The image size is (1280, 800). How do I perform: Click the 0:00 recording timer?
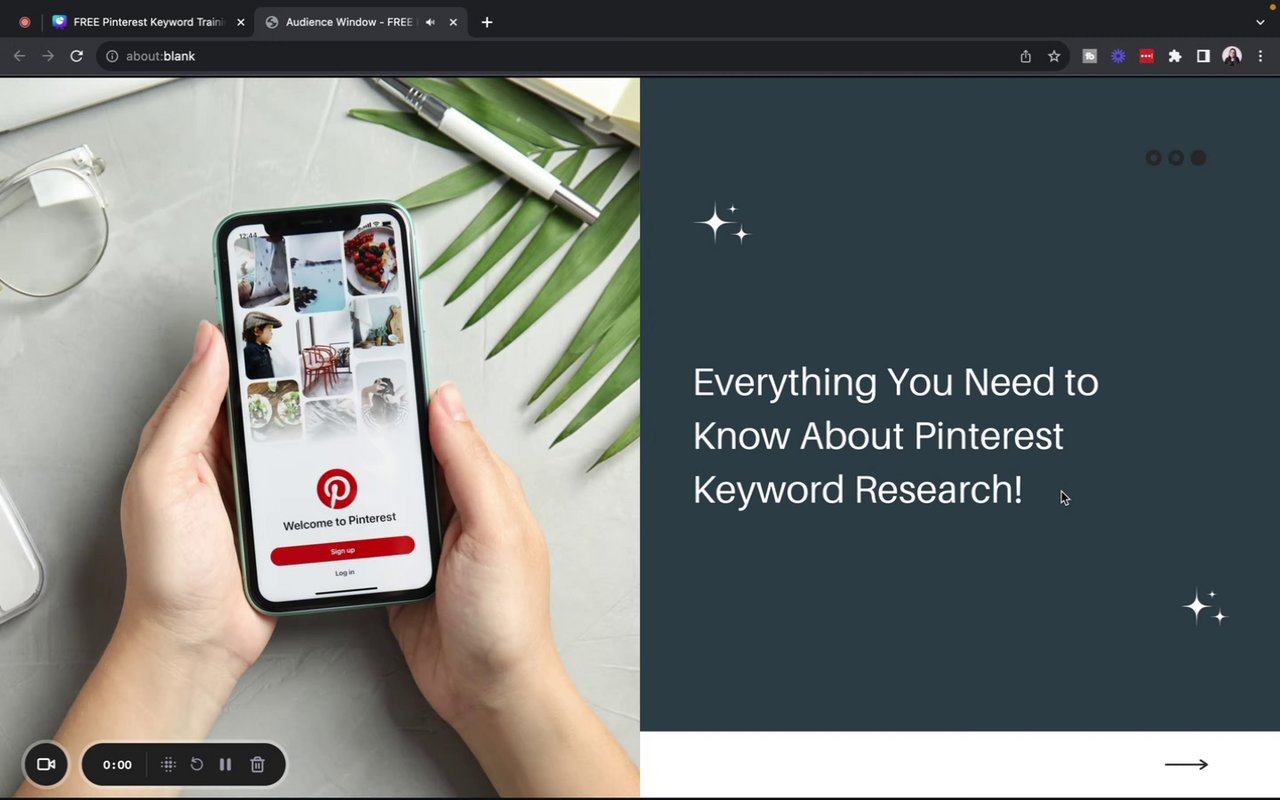(117, 765)
